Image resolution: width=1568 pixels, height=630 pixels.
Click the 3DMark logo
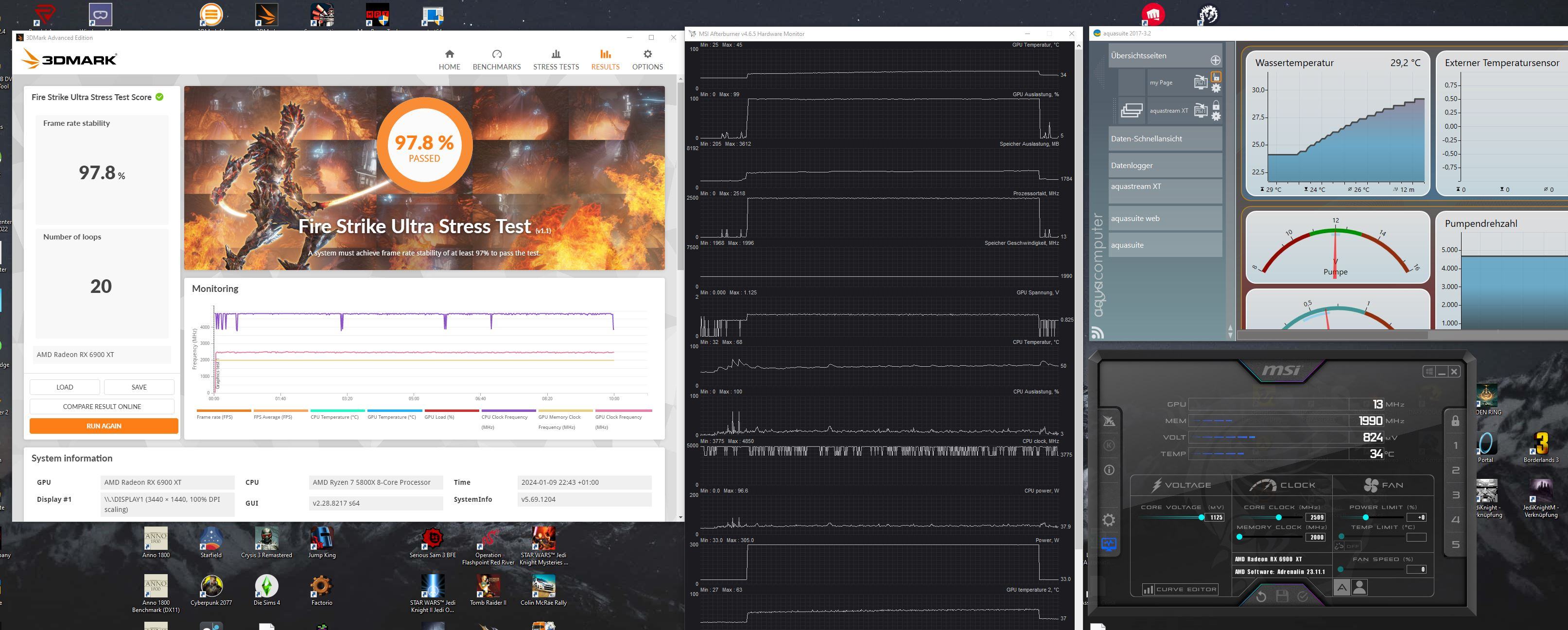[x=69, y=59]
